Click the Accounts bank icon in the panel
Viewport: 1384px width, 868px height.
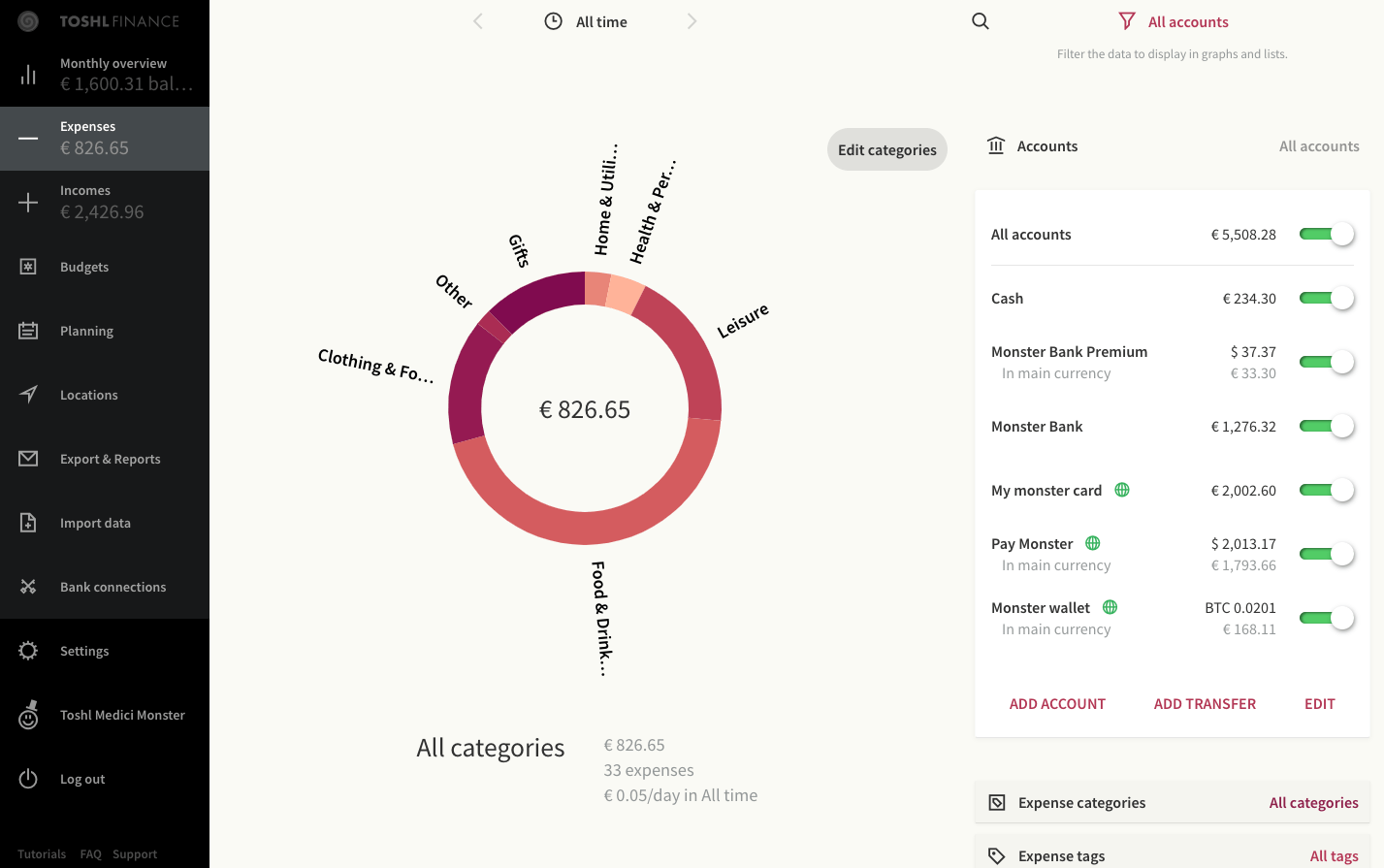pos(996,145)
